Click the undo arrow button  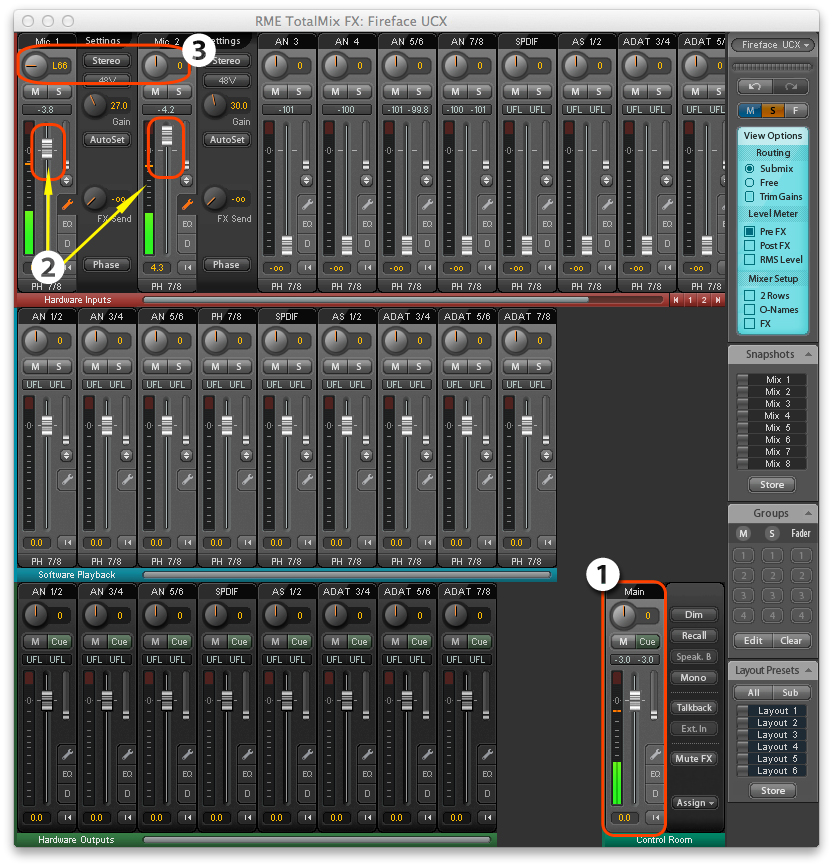click(753, 87)
